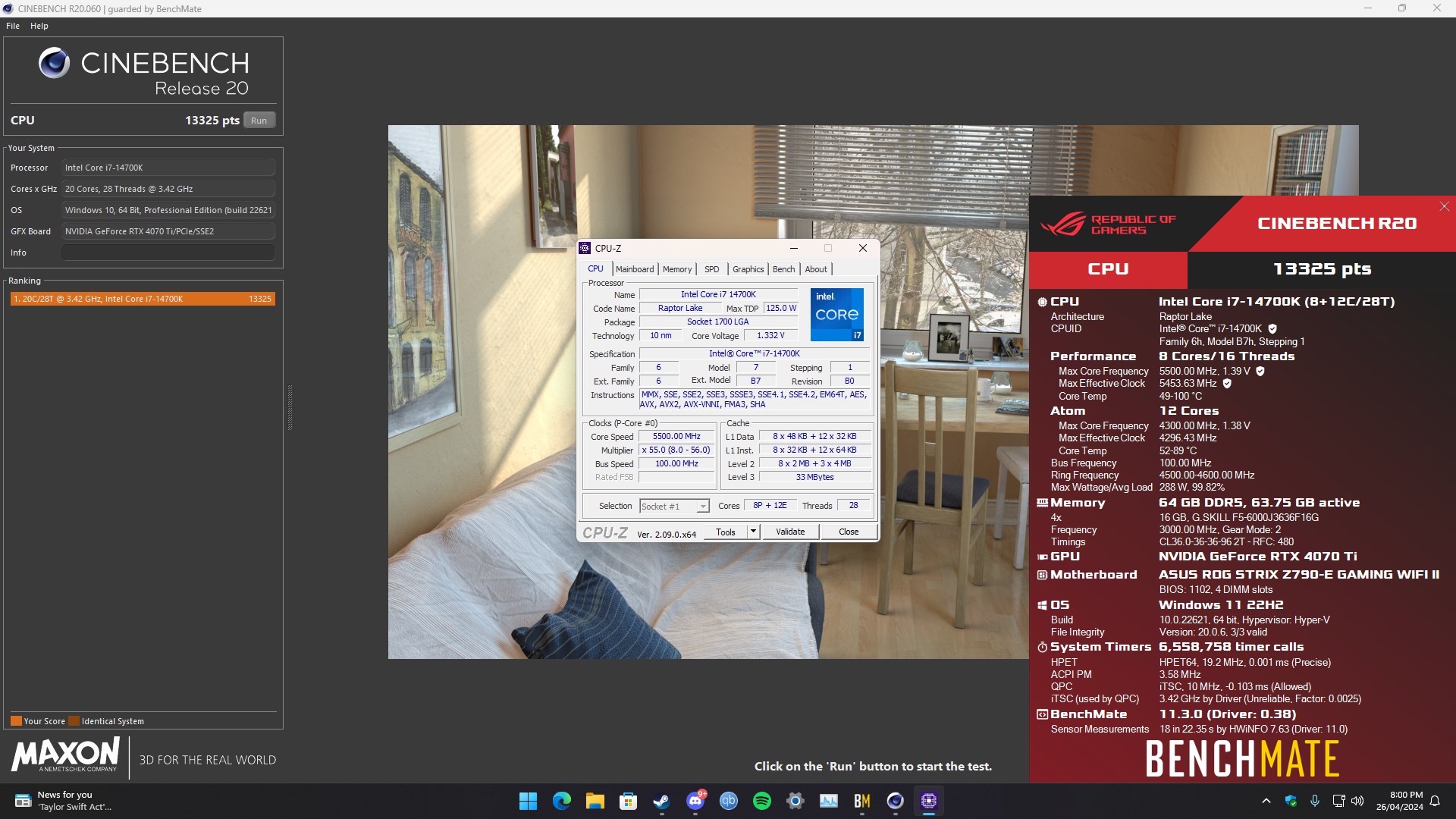The width and height of the screenshot is (1456, 819).
Task: Open Discord from the taskbar
Action: [695, 801]
